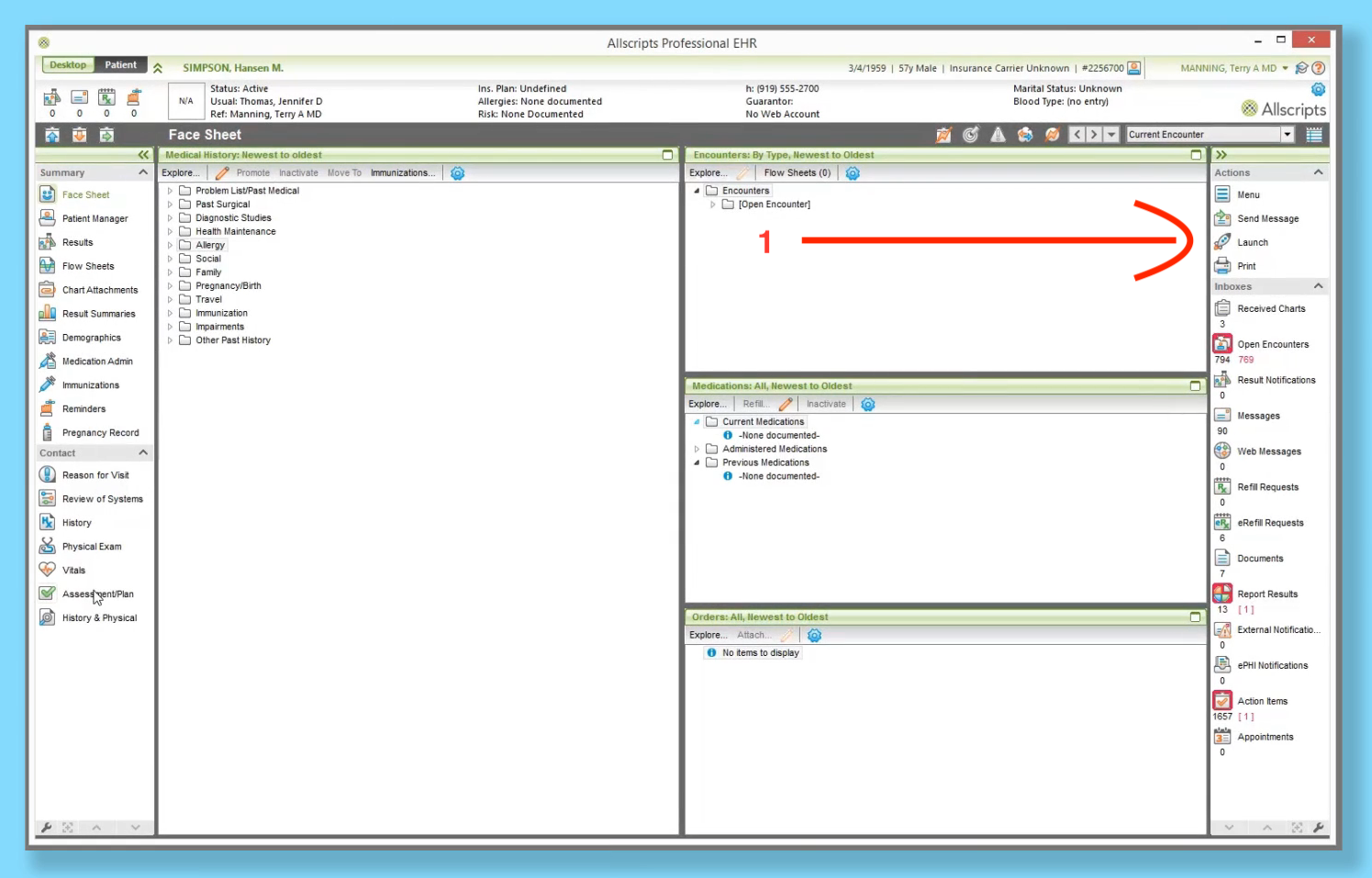Viewport: 1372px width, 878px height.
Task: Click the Immunizations... button in toolbar
Action: tap(403, 173)
